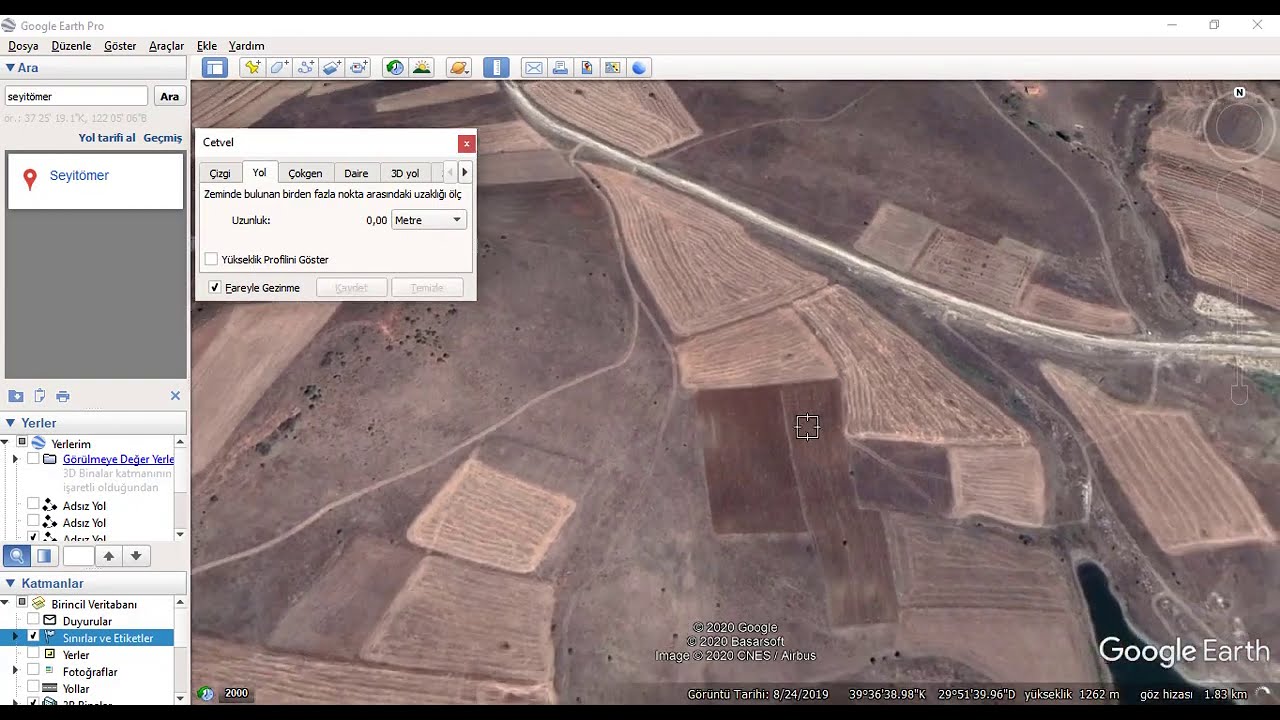Uncheck Fareyle Gezinme checkbox
The width and height of the screenshot is (1280, 720).
point(214,287)
